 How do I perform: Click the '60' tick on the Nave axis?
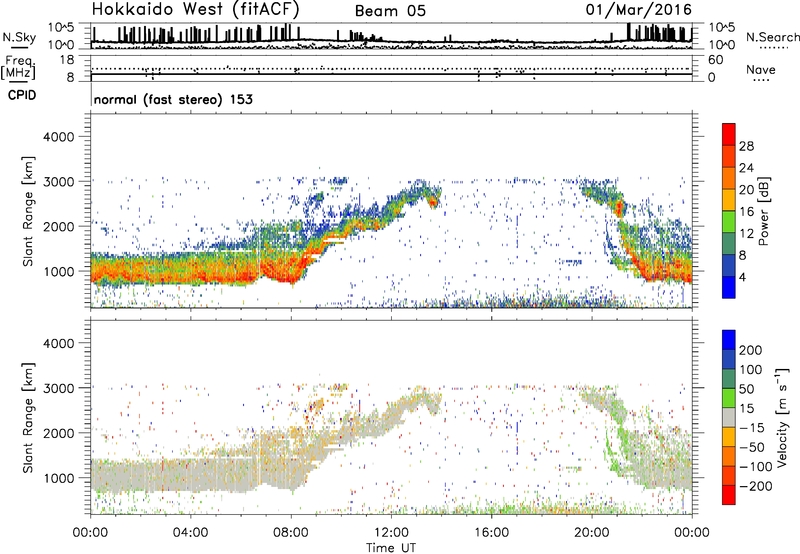pyautogui.click(x=715, y=60)
